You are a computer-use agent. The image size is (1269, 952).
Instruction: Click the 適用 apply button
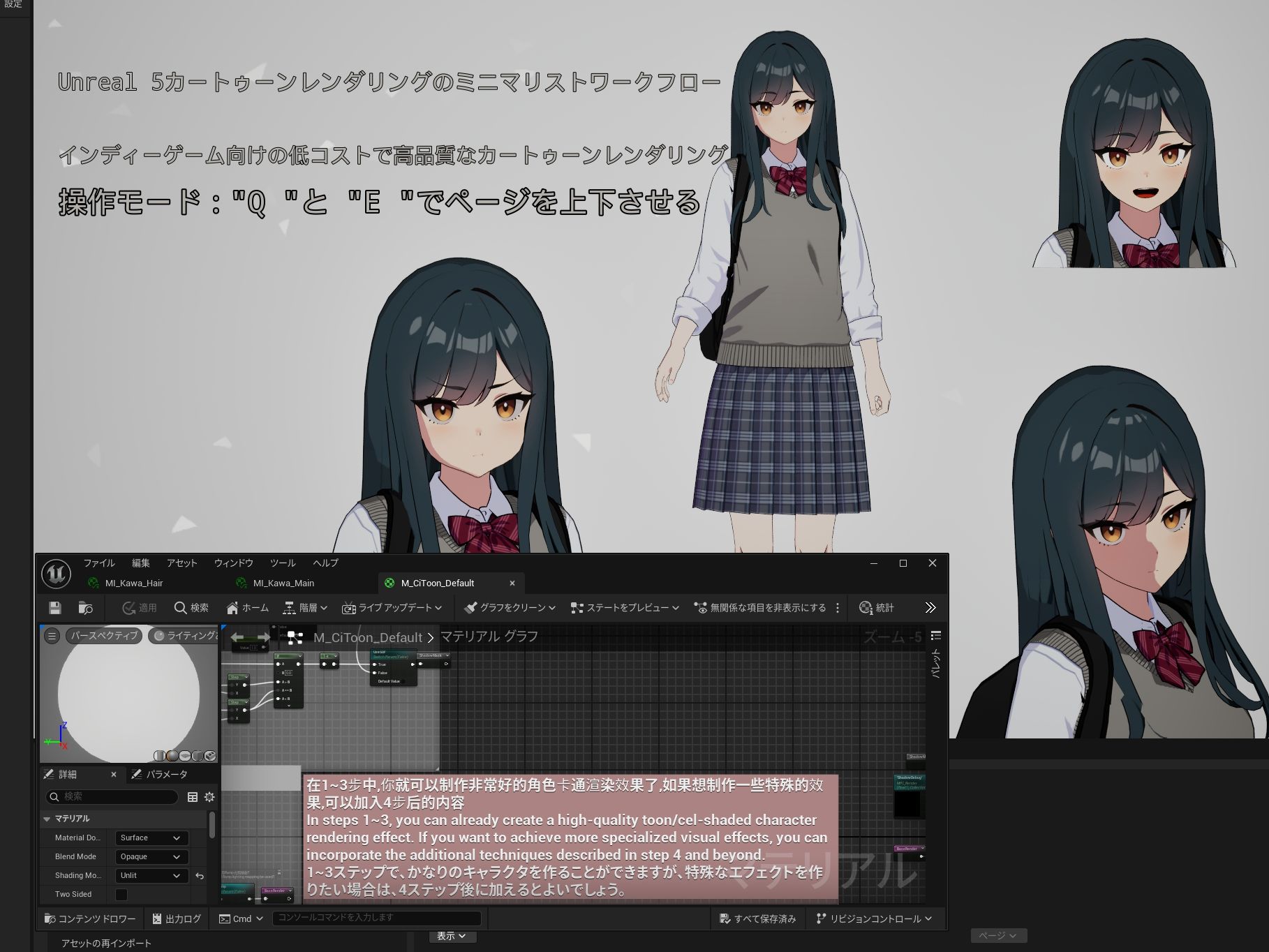tap(140, 608)
